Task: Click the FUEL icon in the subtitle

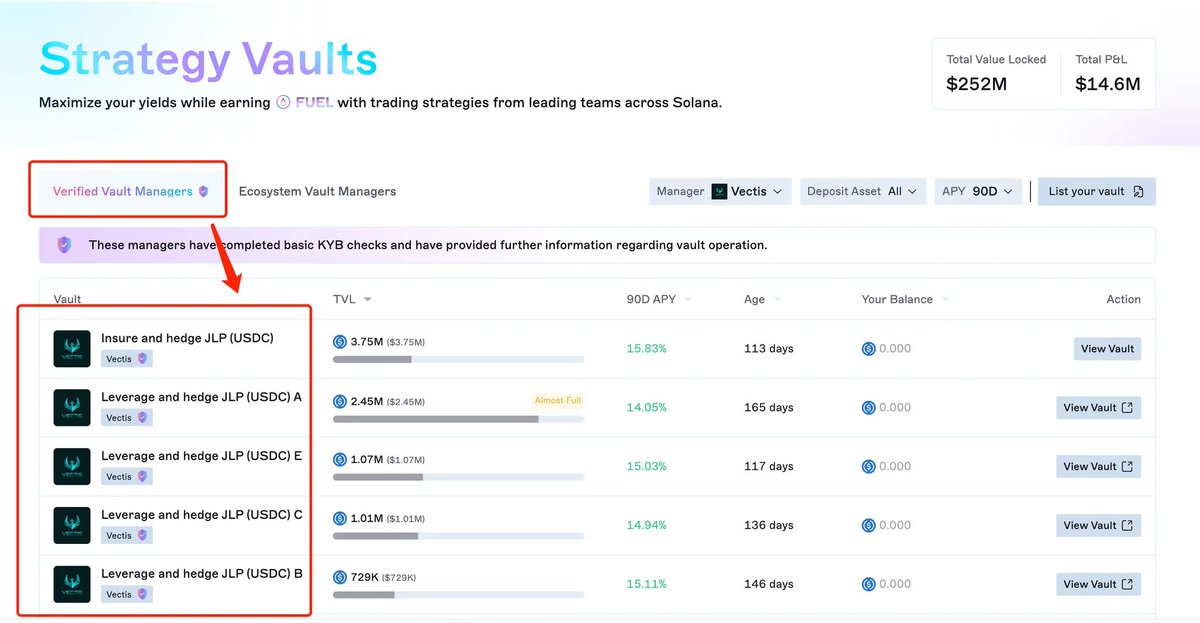Action: pos(285,102)
